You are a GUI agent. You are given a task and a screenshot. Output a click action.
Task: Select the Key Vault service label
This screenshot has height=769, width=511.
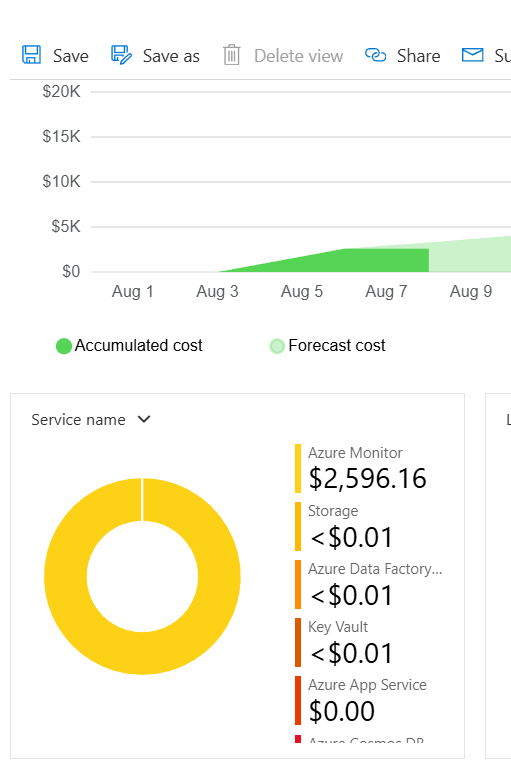[338, 627]
